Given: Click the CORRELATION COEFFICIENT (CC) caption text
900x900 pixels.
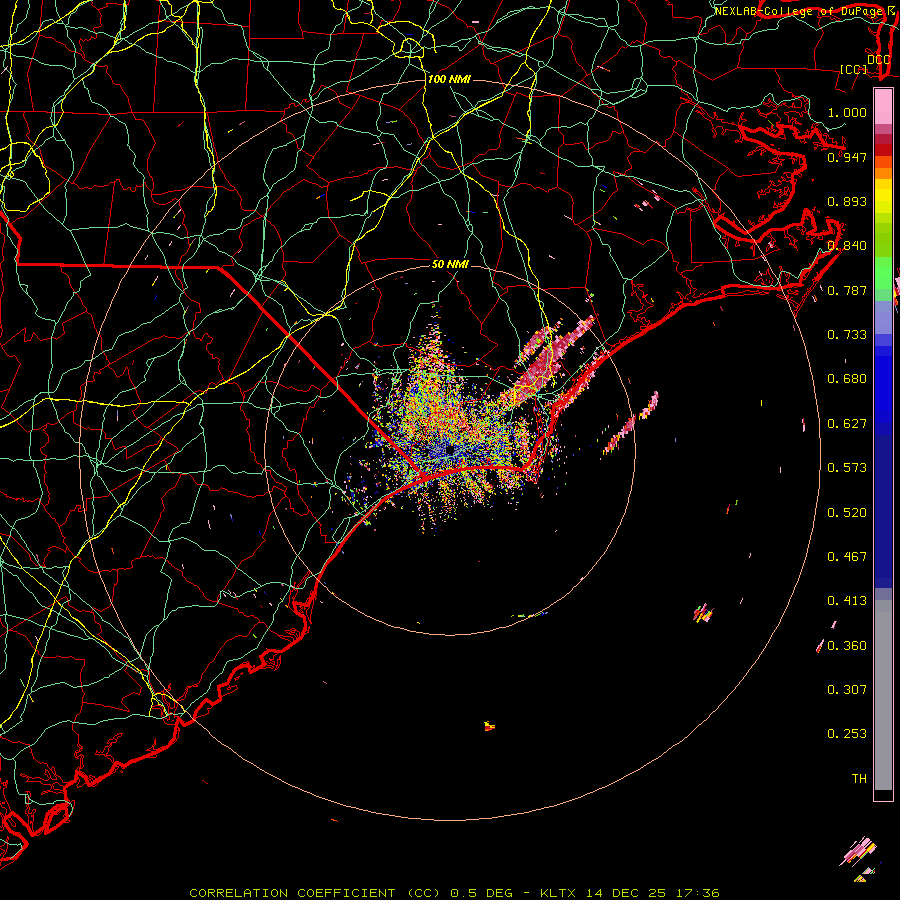Looking at the screenshot, I should click(x=315, y=893).
